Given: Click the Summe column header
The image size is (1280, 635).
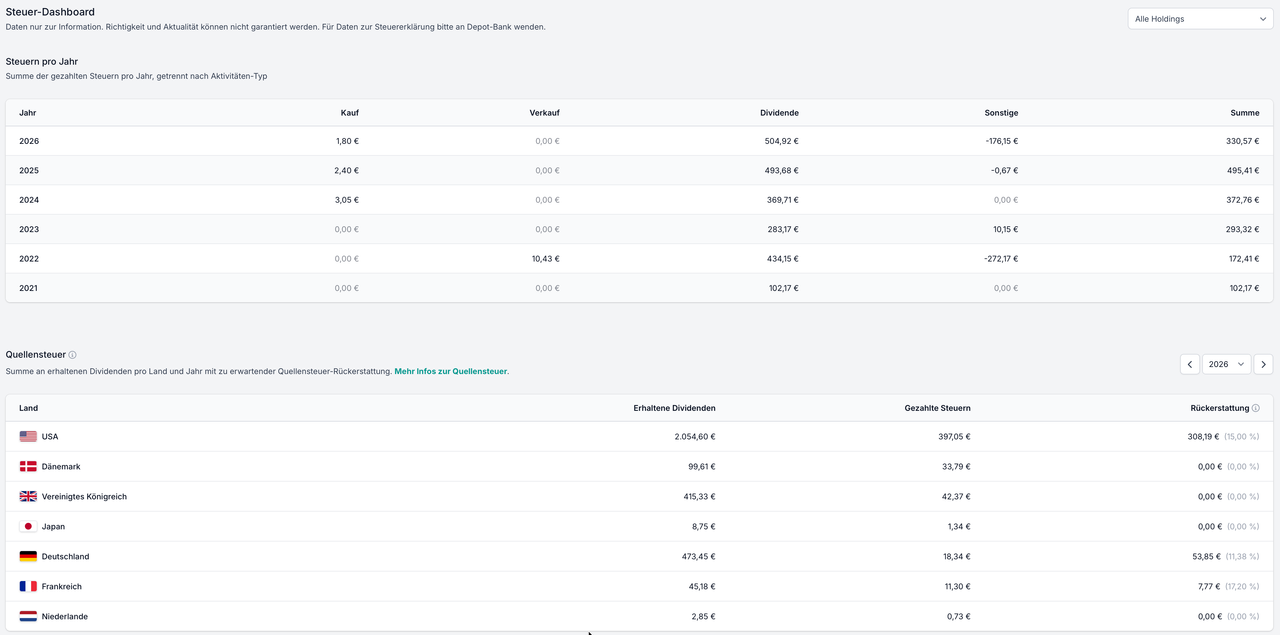Looking at the screenshot, I should pos(1245,113).
